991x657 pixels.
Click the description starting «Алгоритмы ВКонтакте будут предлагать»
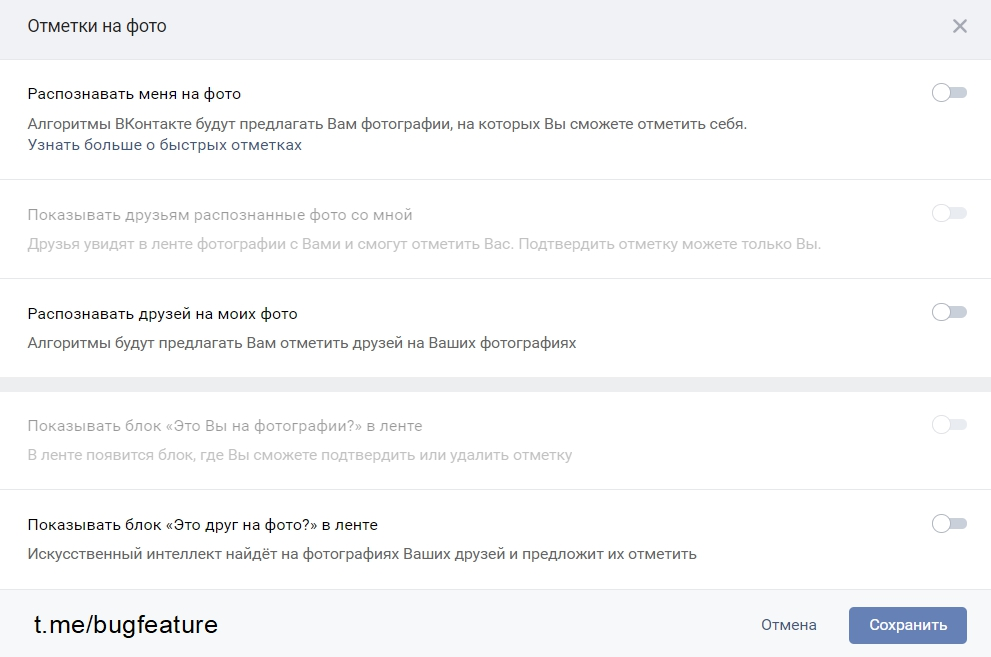pyautogui.click(x=387, y=125)
